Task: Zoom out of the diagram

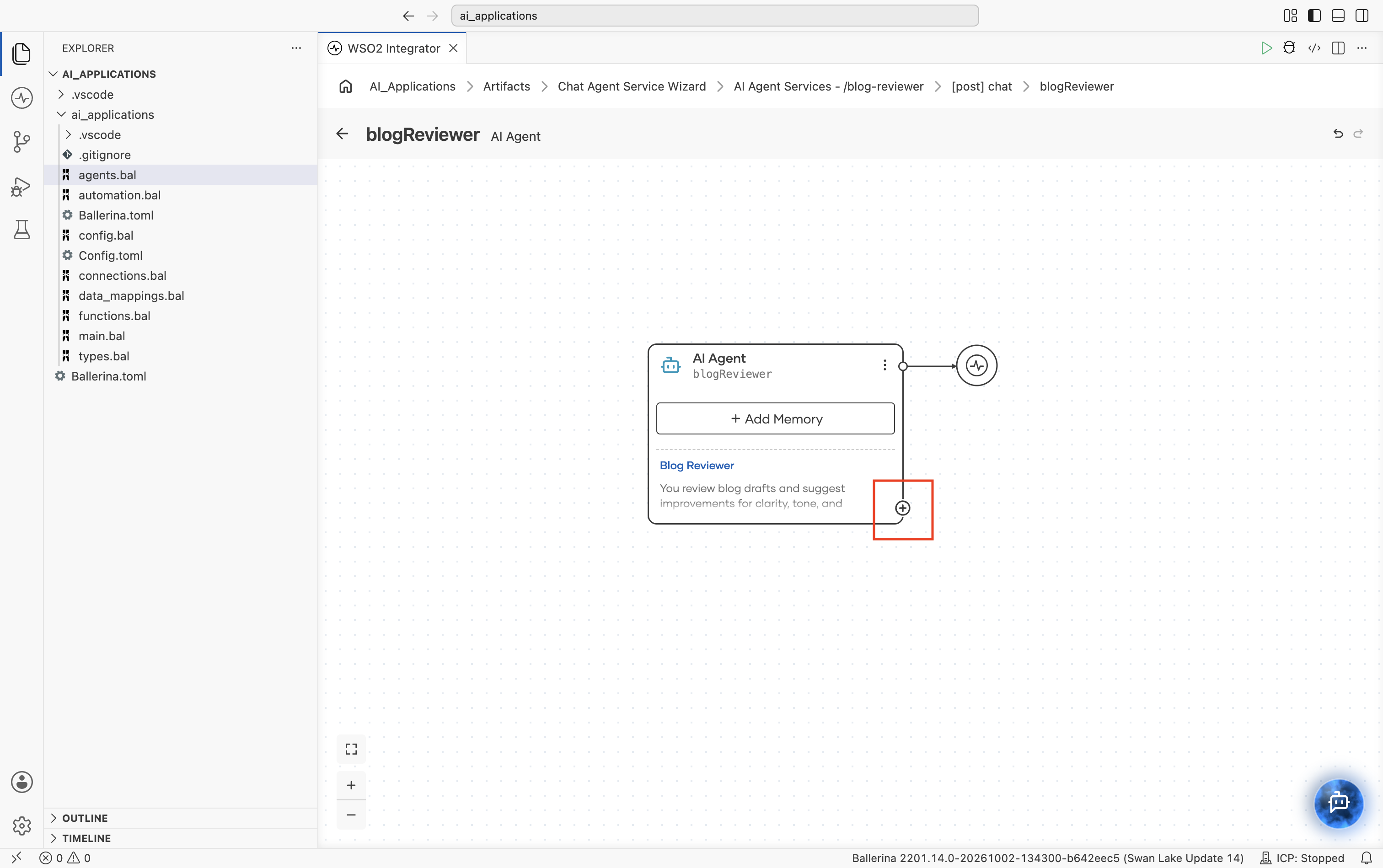Action: pyautogui.click(x=351, y=815)
